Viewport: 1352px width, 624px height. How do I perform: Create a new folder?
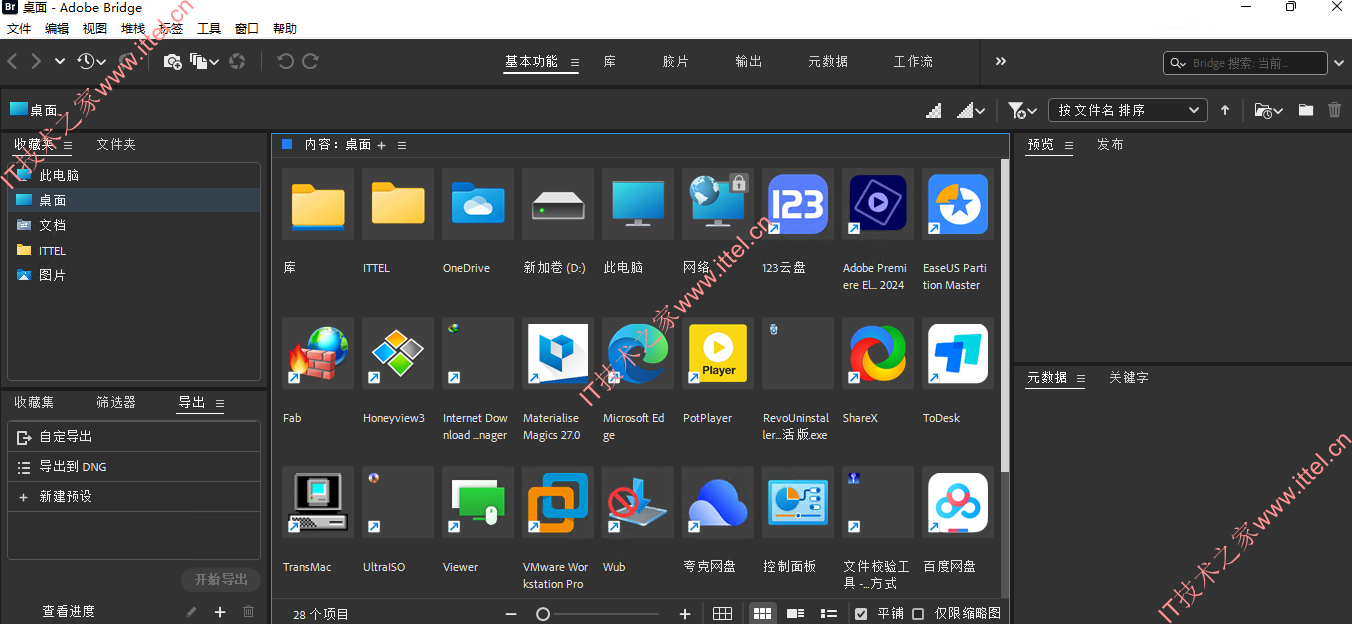1306,110
